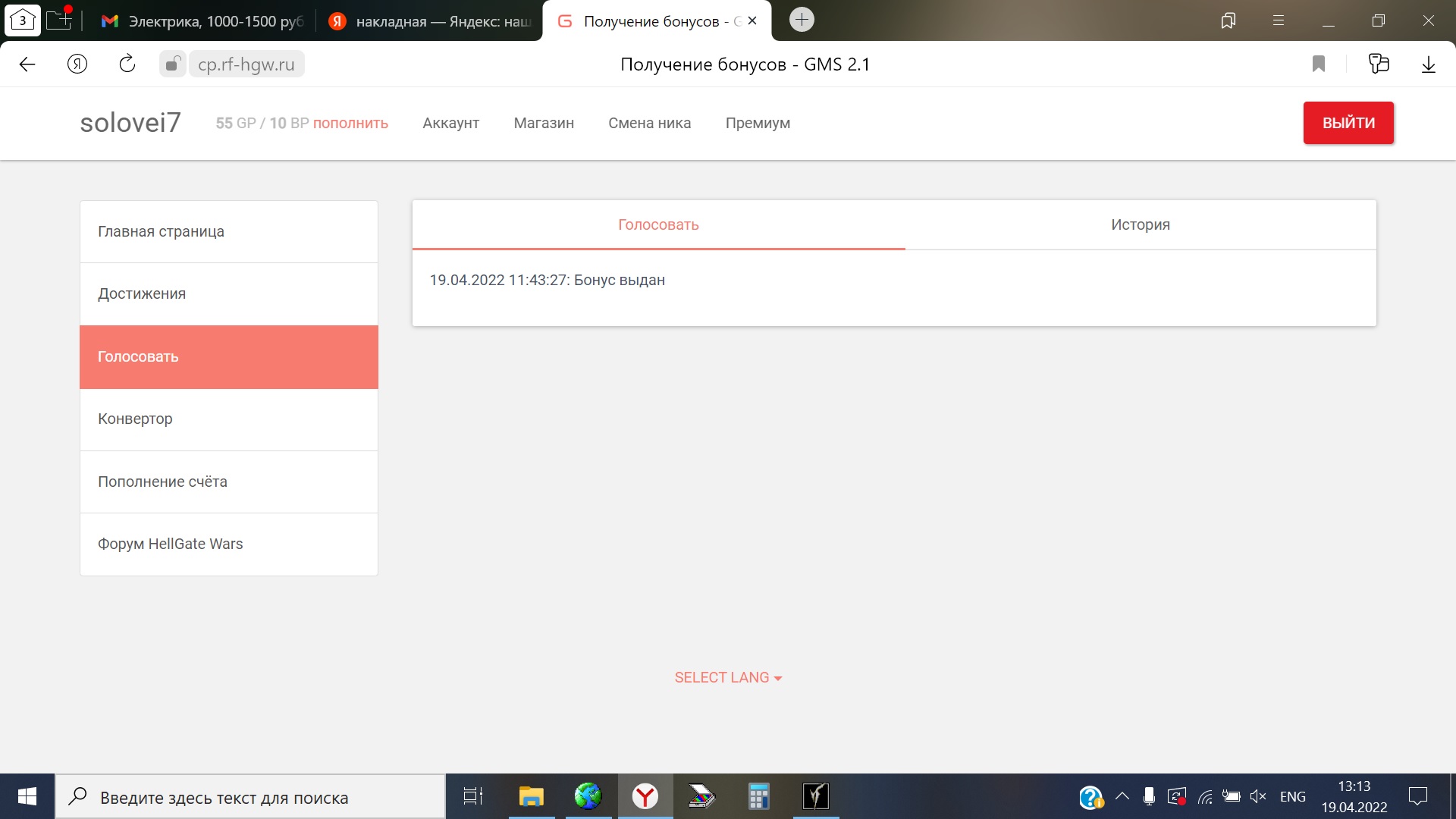
Task: Click the Windows taskbar search box
Action: coord(250,796)
